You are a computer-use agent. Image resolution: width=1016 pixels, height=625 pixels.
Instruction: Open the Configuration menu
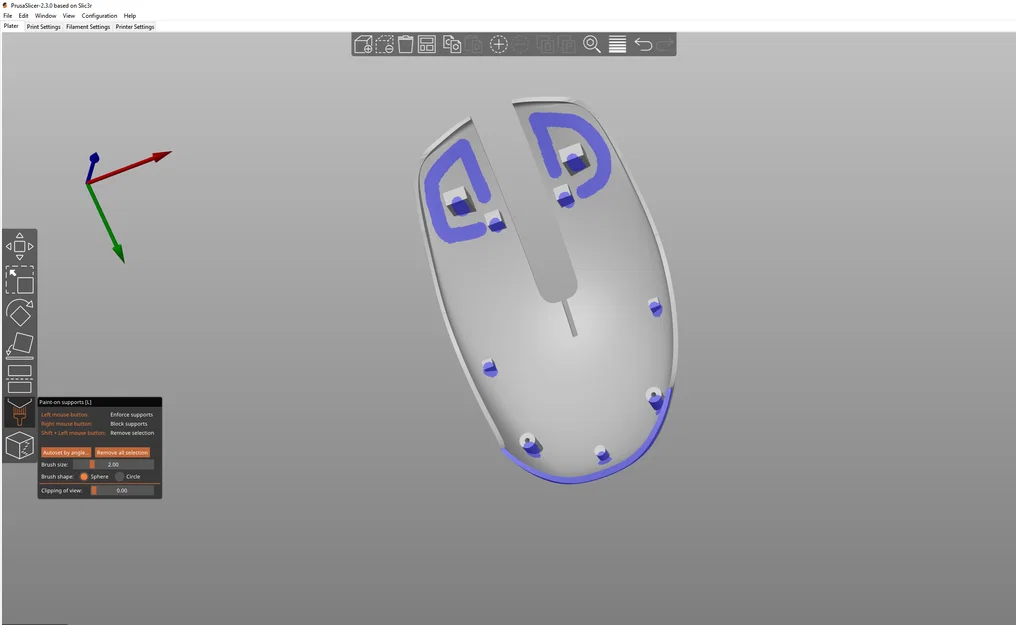(x=99, y=15)
